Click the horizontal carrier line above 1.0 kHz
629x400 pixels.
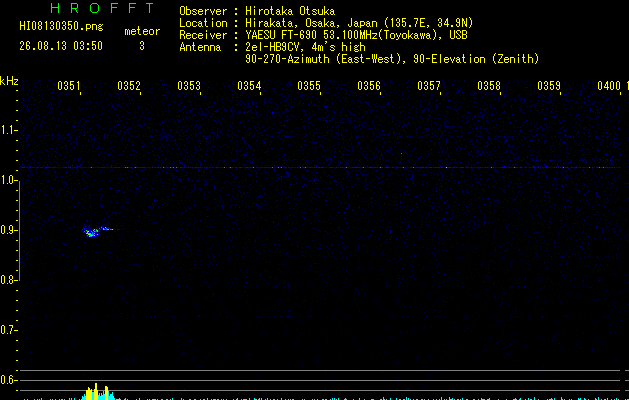pos(321,168)
